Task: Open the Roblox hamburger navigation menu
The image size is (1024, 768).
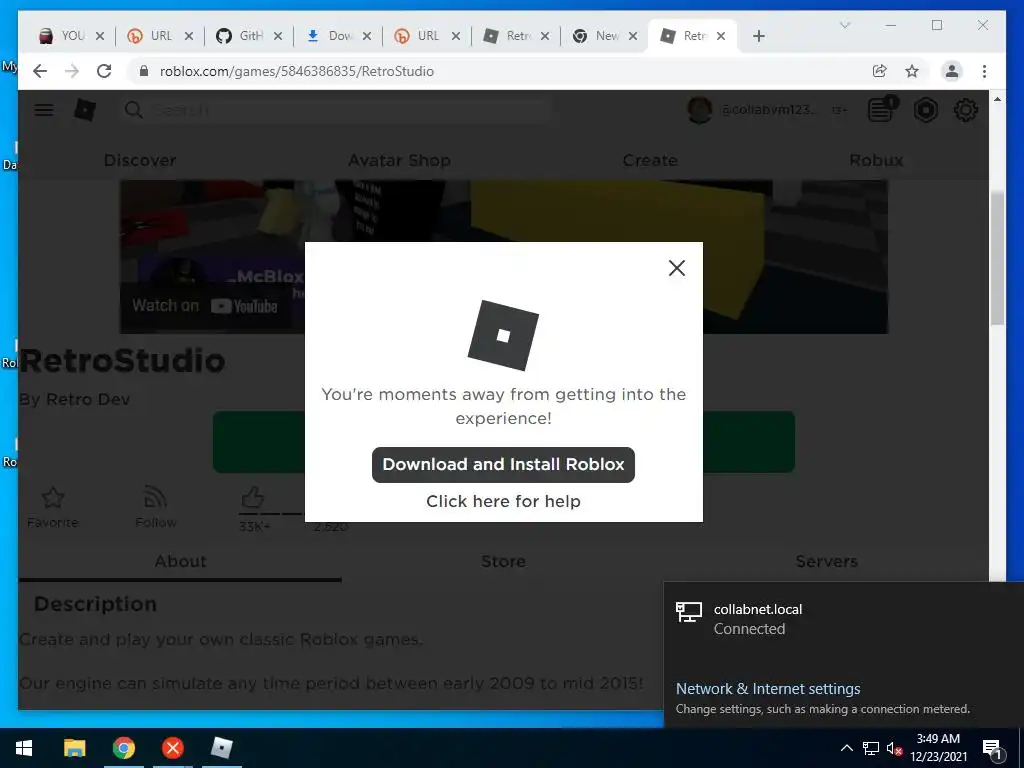Action: [44, 110]
